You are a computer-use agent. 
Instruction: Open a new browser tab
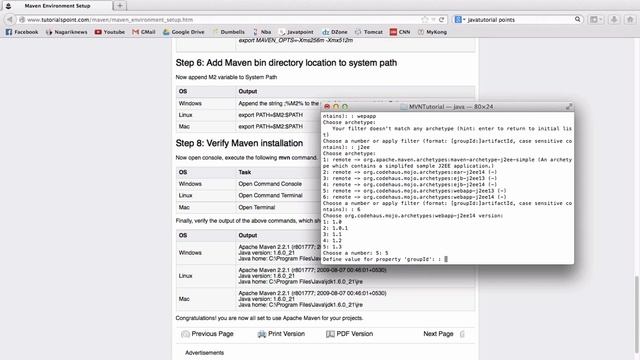(120, 6)
